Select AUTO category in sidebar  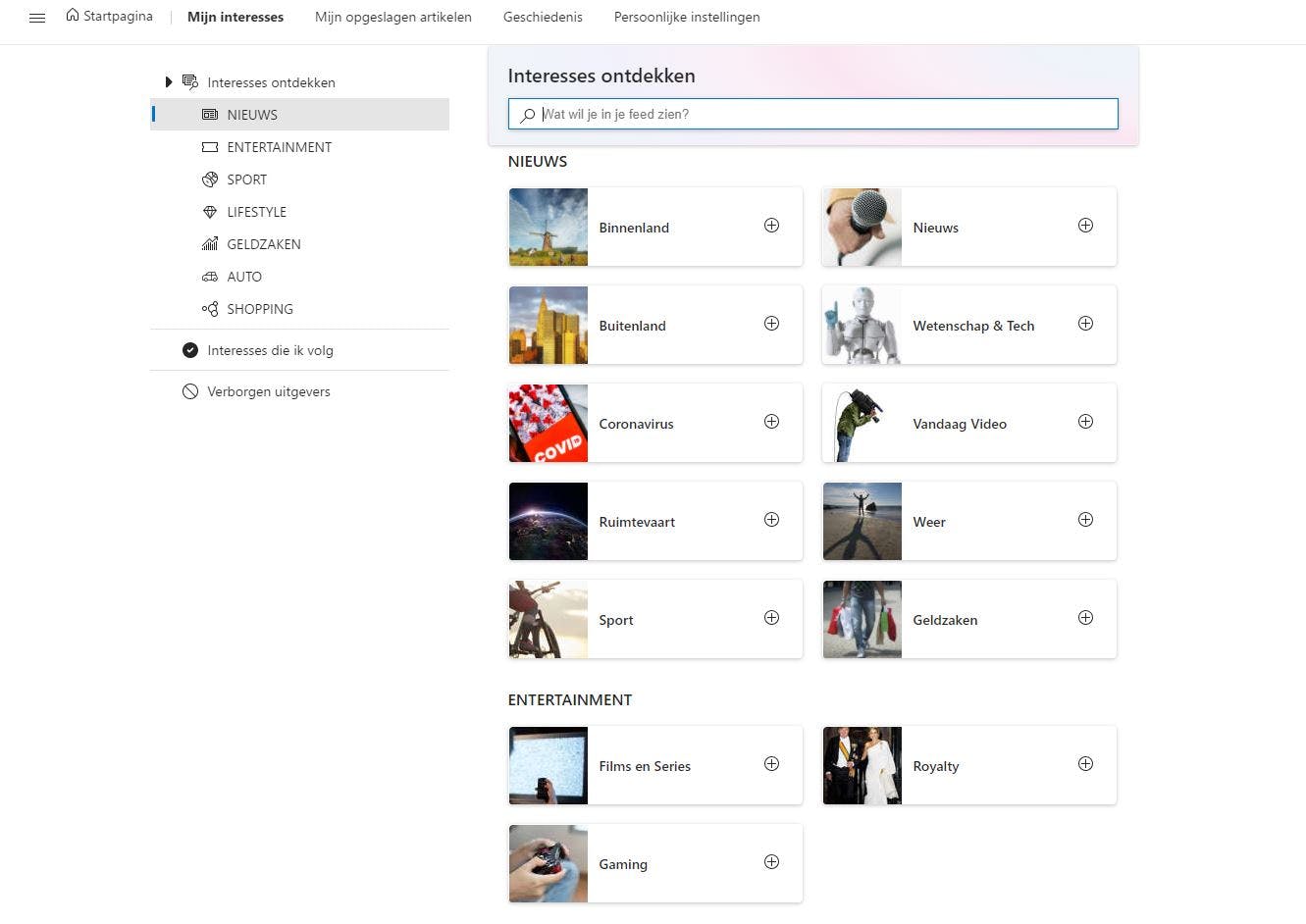pos(300,277)
